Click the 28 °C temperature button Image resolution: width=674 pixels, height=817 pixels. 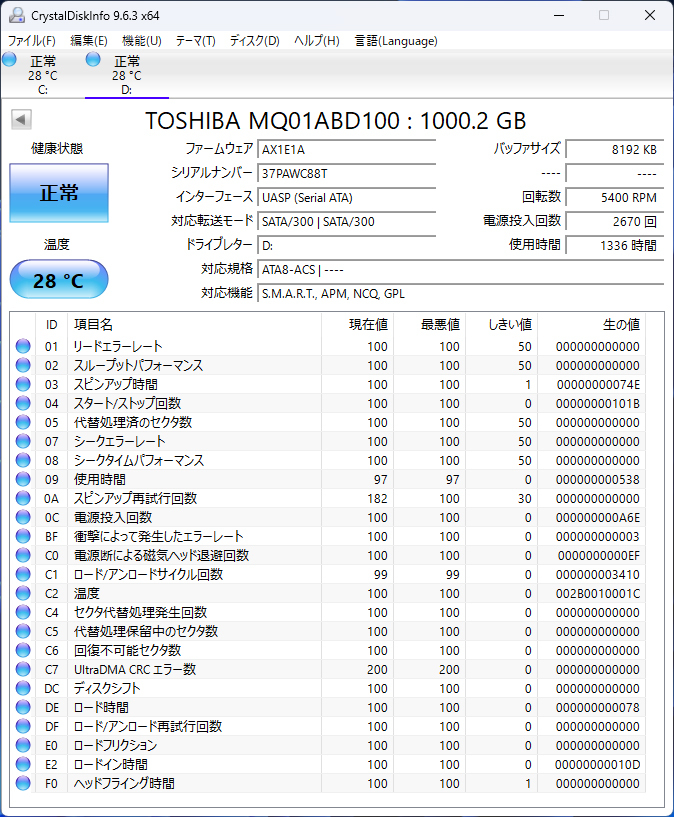59,280
